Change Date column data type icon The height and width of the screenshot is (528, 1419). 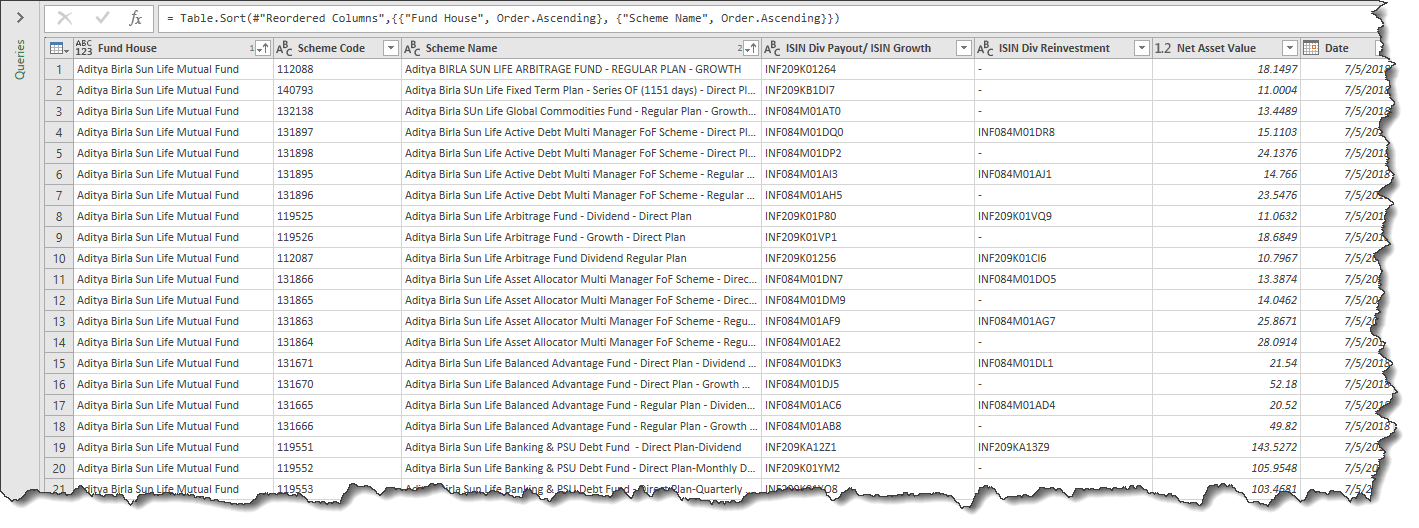(x=1311, y=48)
